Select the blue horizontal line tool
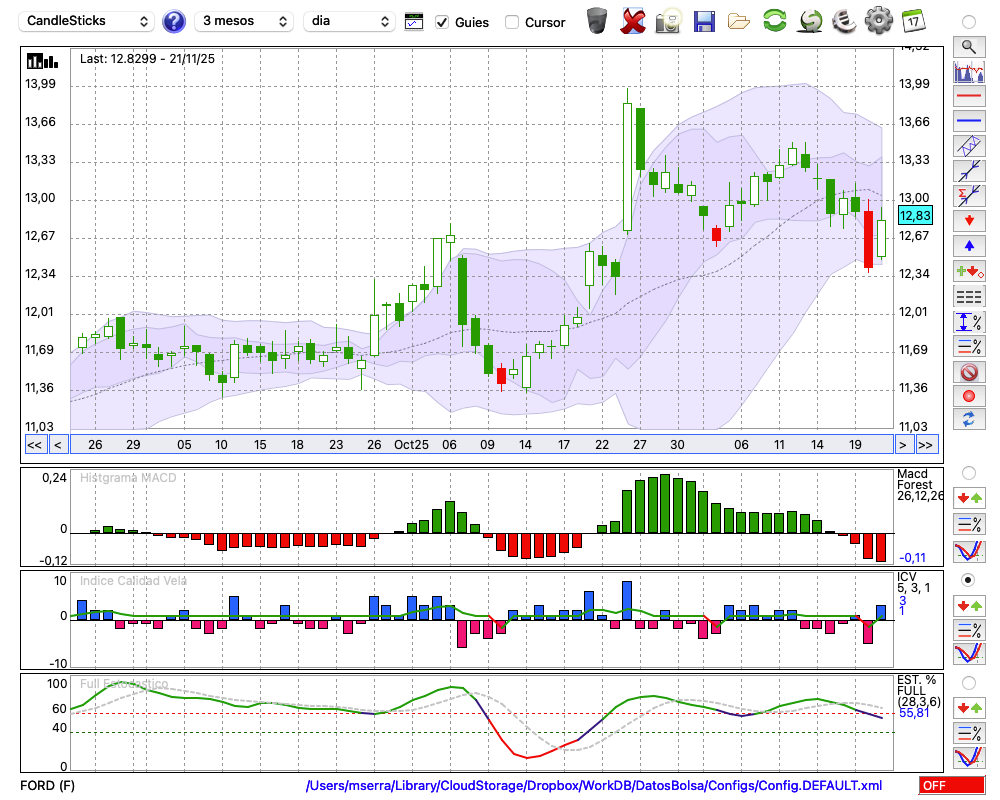 [968, 121]
